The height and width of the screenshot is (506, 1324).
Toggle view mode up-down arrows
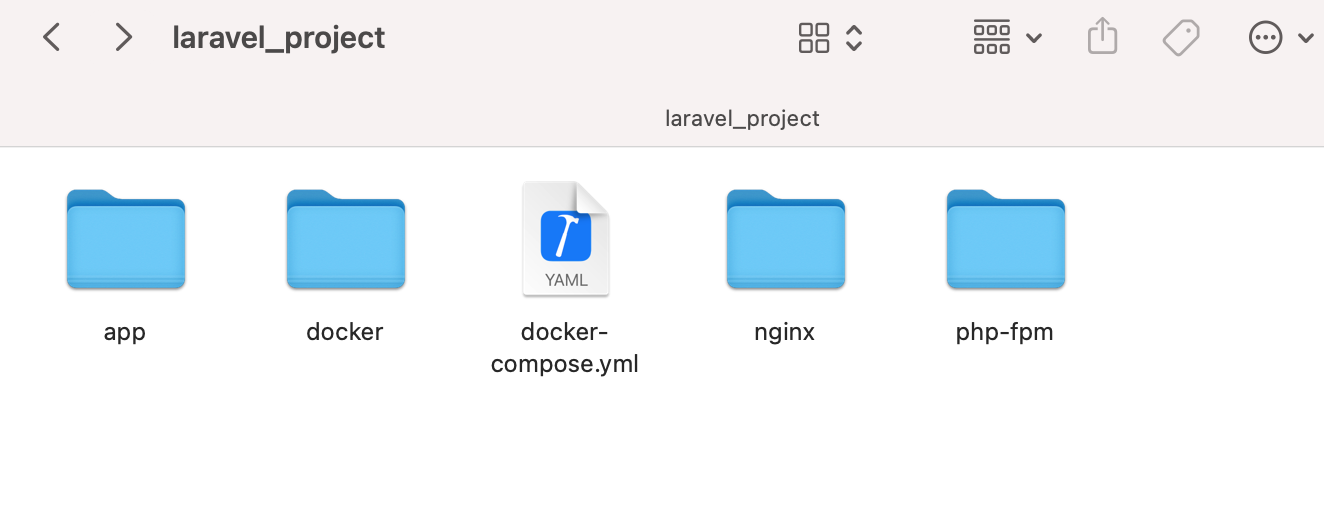click(854, 38)
